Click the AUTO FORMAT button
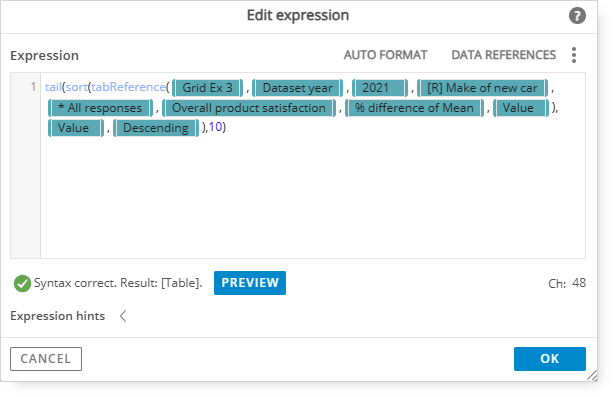Viewport: 613px width, 397px height. pyautogui.click(x=385, y=55)
